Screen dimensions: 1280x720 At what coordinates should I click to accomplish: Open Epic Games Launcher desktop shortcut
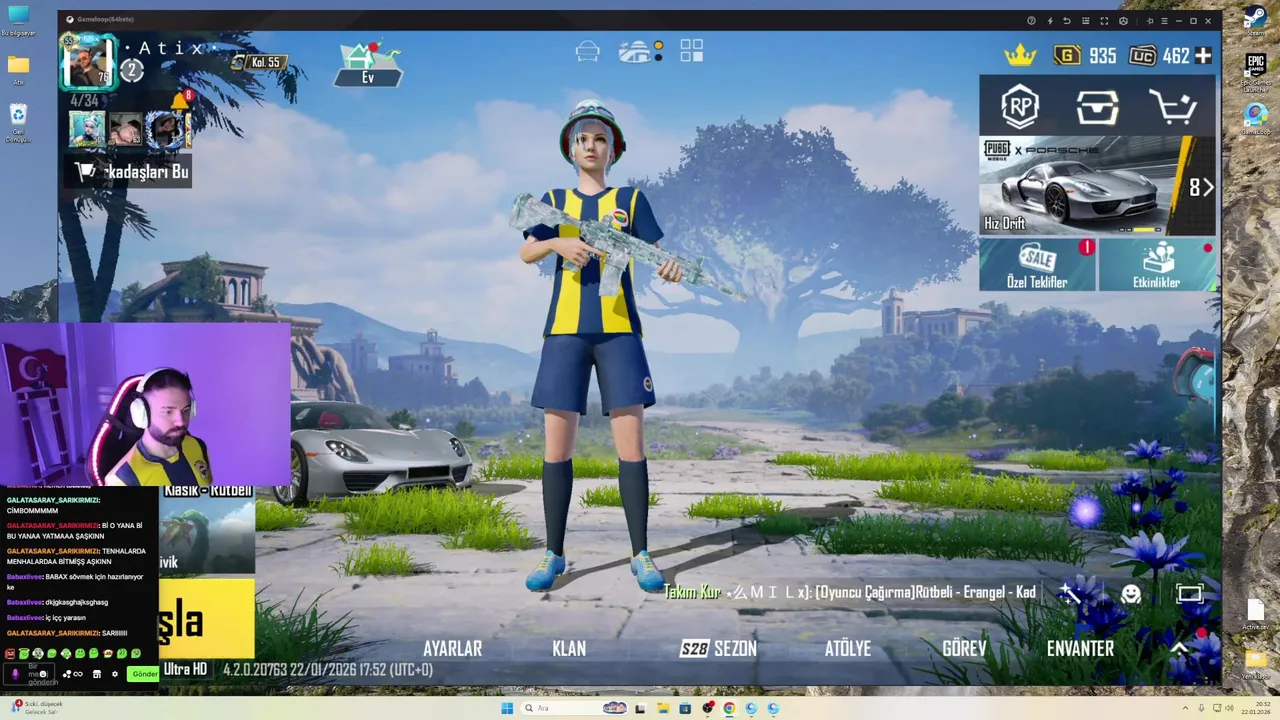[x=1255, y=72]
